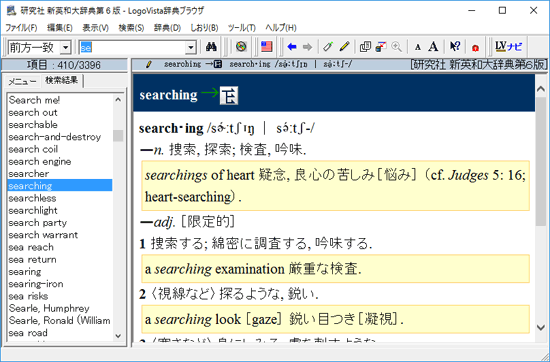Select 'search out' entry
Screen dimensions: 550x362
(x=60, y=113)
